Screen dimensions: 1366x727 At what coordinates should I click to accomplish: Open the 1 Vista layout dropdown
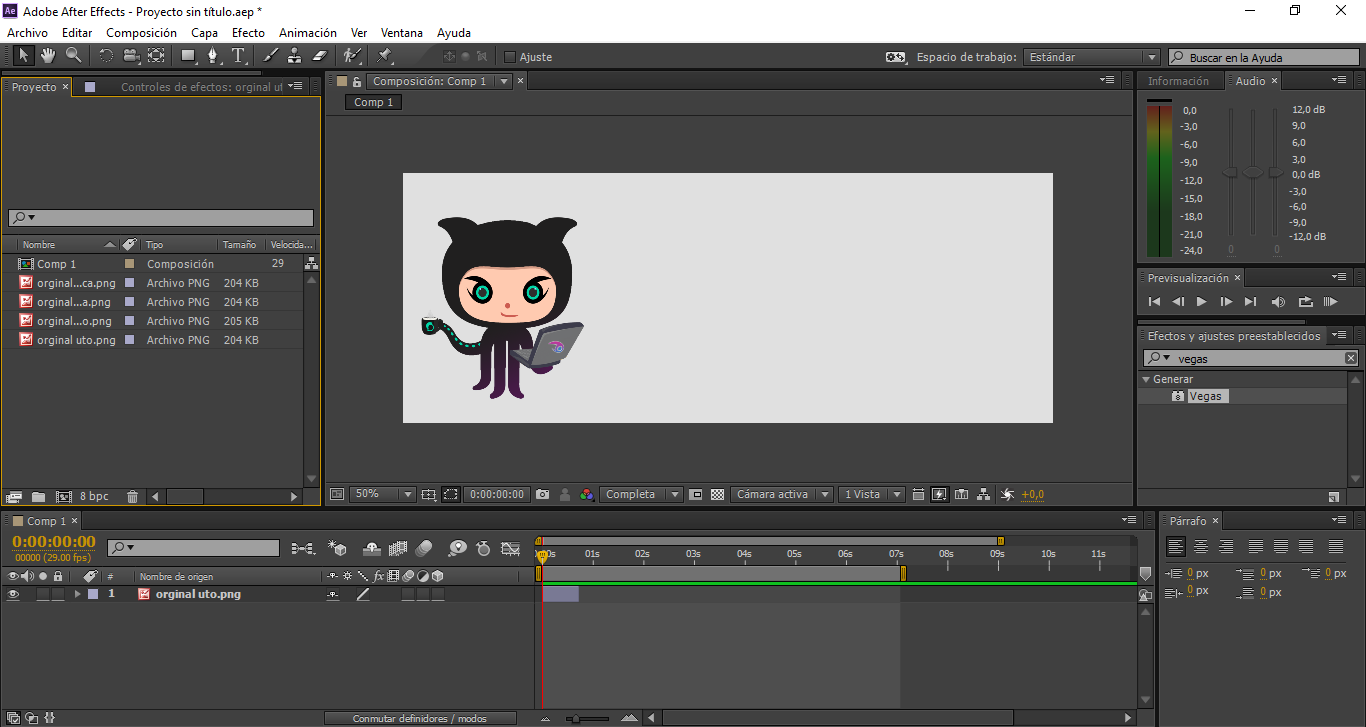(872, 494)
